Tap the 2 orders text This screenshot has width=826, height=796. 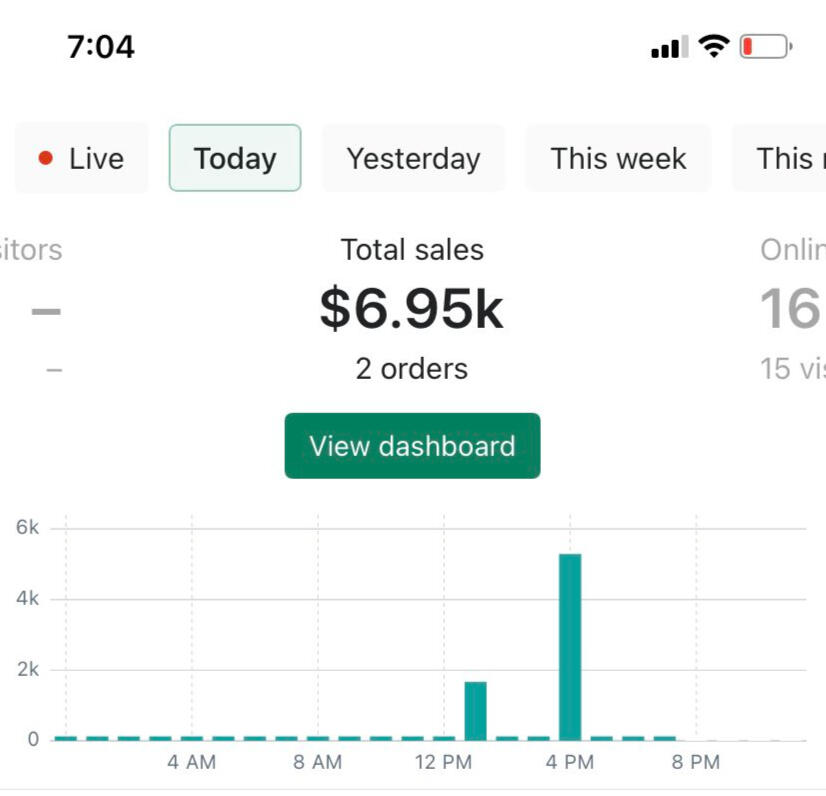pos(412,369)
